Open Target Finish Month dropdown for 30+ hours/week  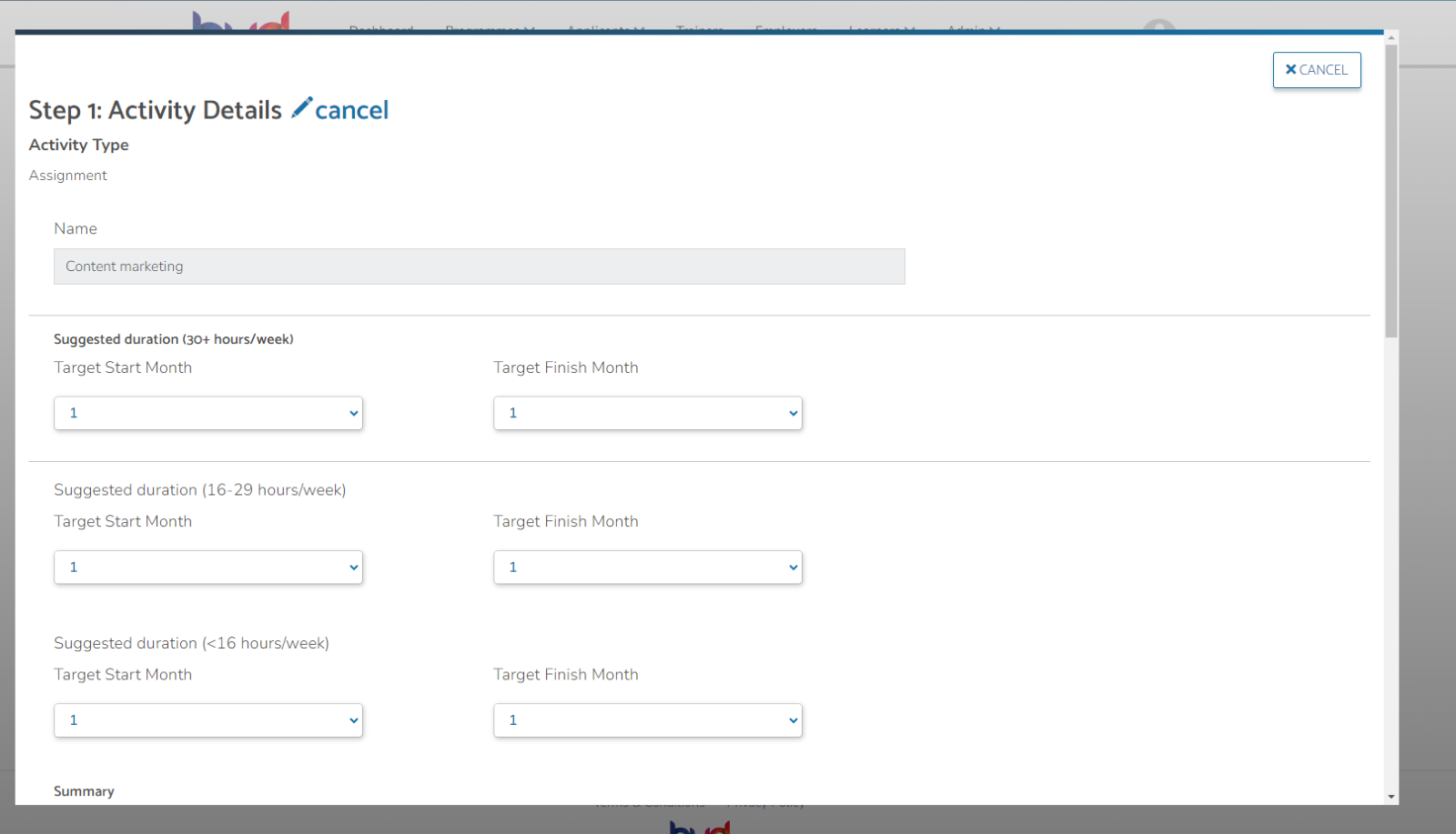(x=647, y=413)
